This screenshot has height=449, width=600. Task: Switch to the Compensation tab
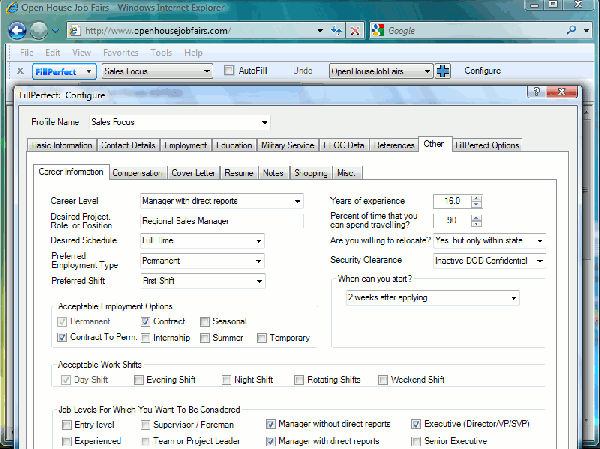(137, 172)
